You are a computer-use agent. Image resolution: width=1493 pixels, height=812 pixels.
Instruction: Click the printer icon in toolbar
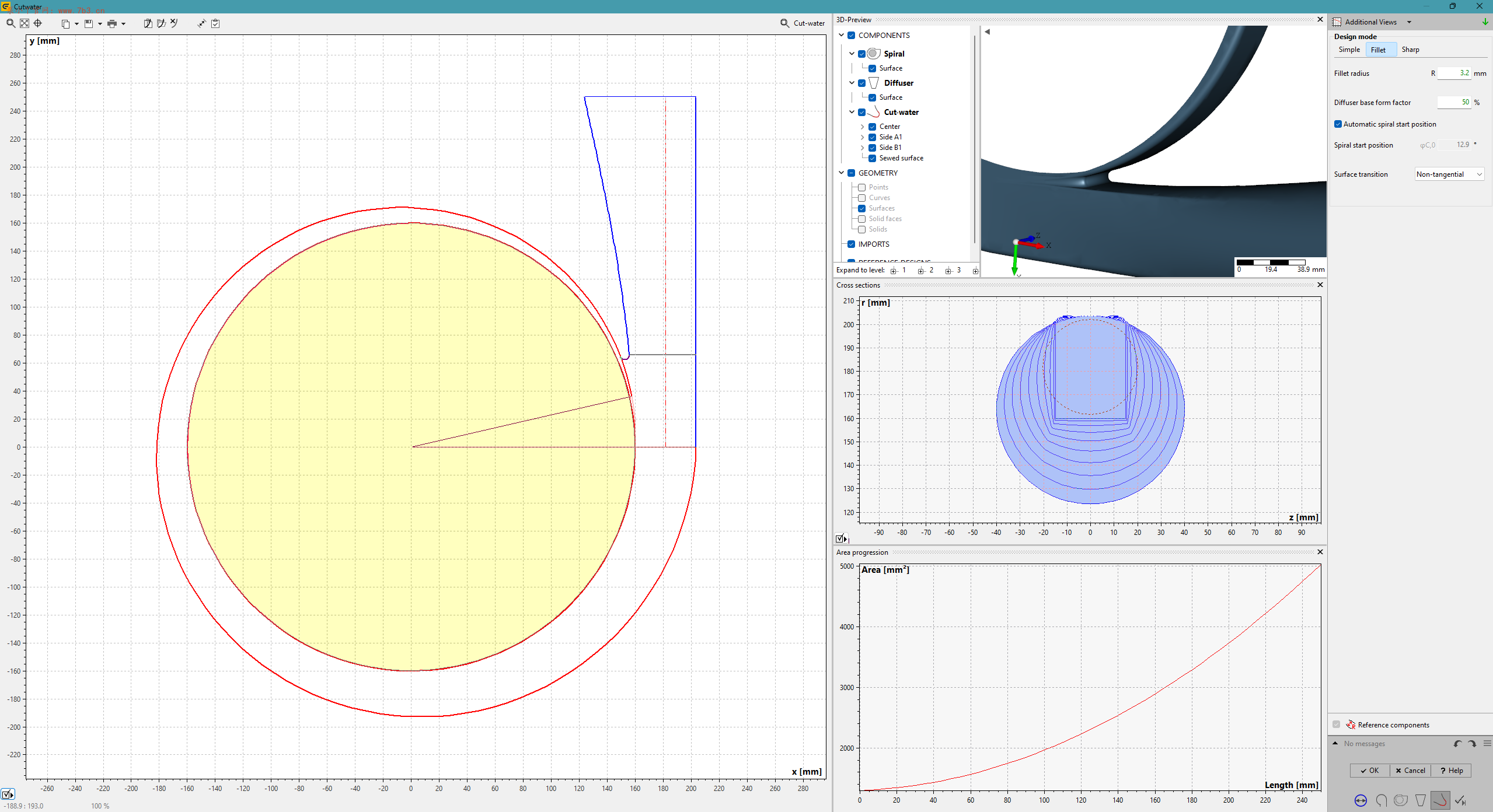pos(112,23)
